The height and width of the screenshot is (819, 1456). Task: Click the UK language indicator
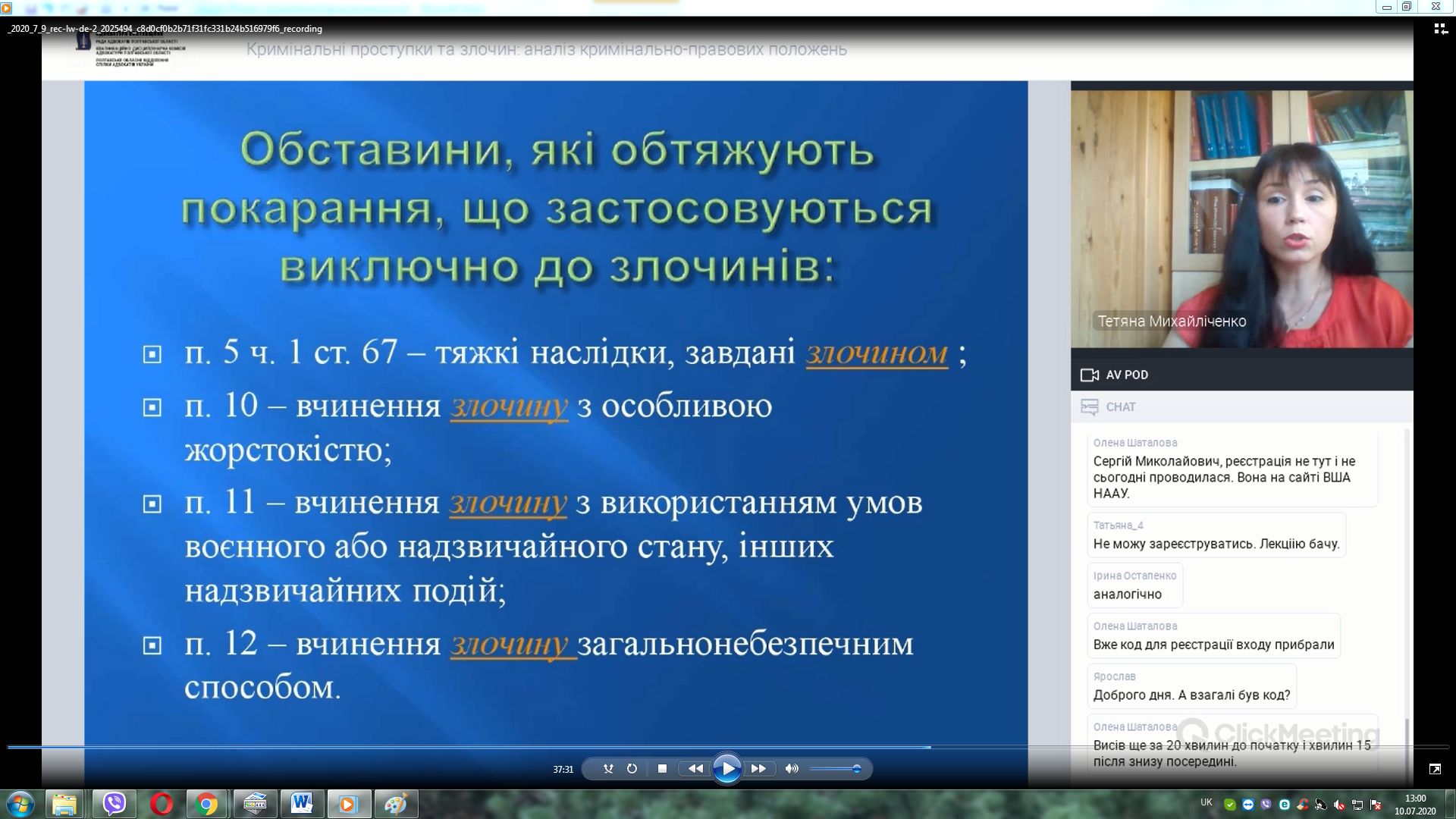tap(1206, 802)
